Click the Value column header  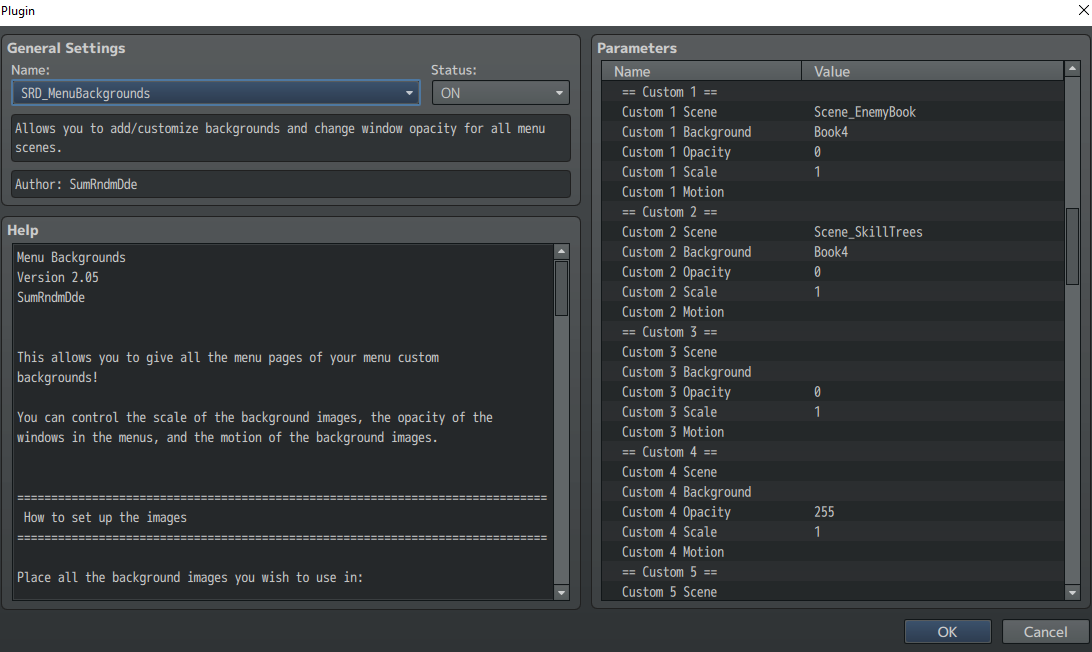pyautogui.click(x=933, y=71)
